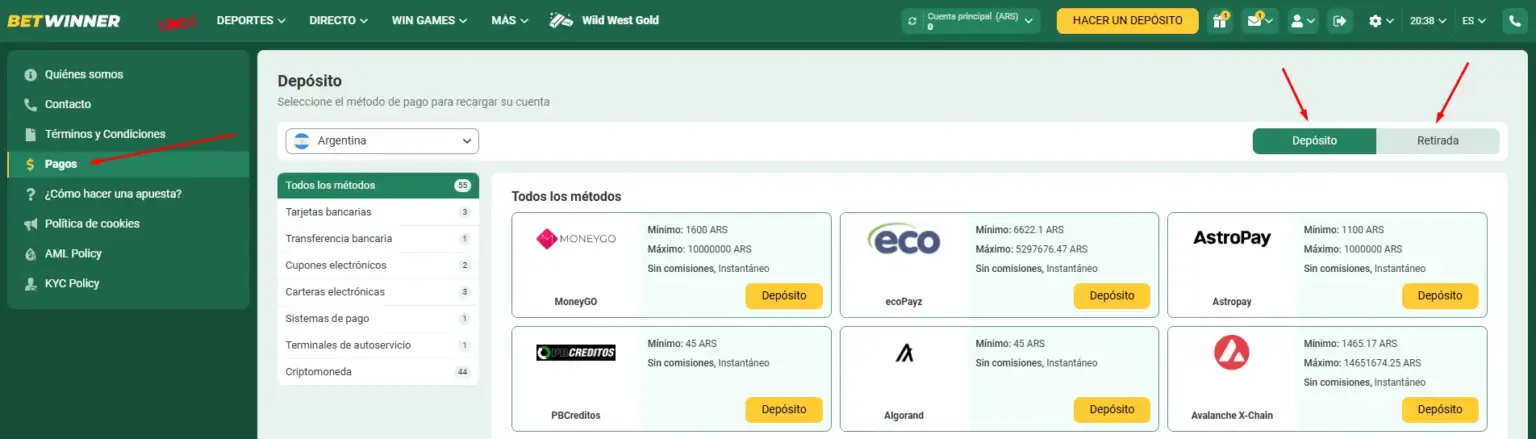The height and width of the screenshot is (439, 1536).
Task: Expand the Argentina country dropdown
Action: [382, 141]
